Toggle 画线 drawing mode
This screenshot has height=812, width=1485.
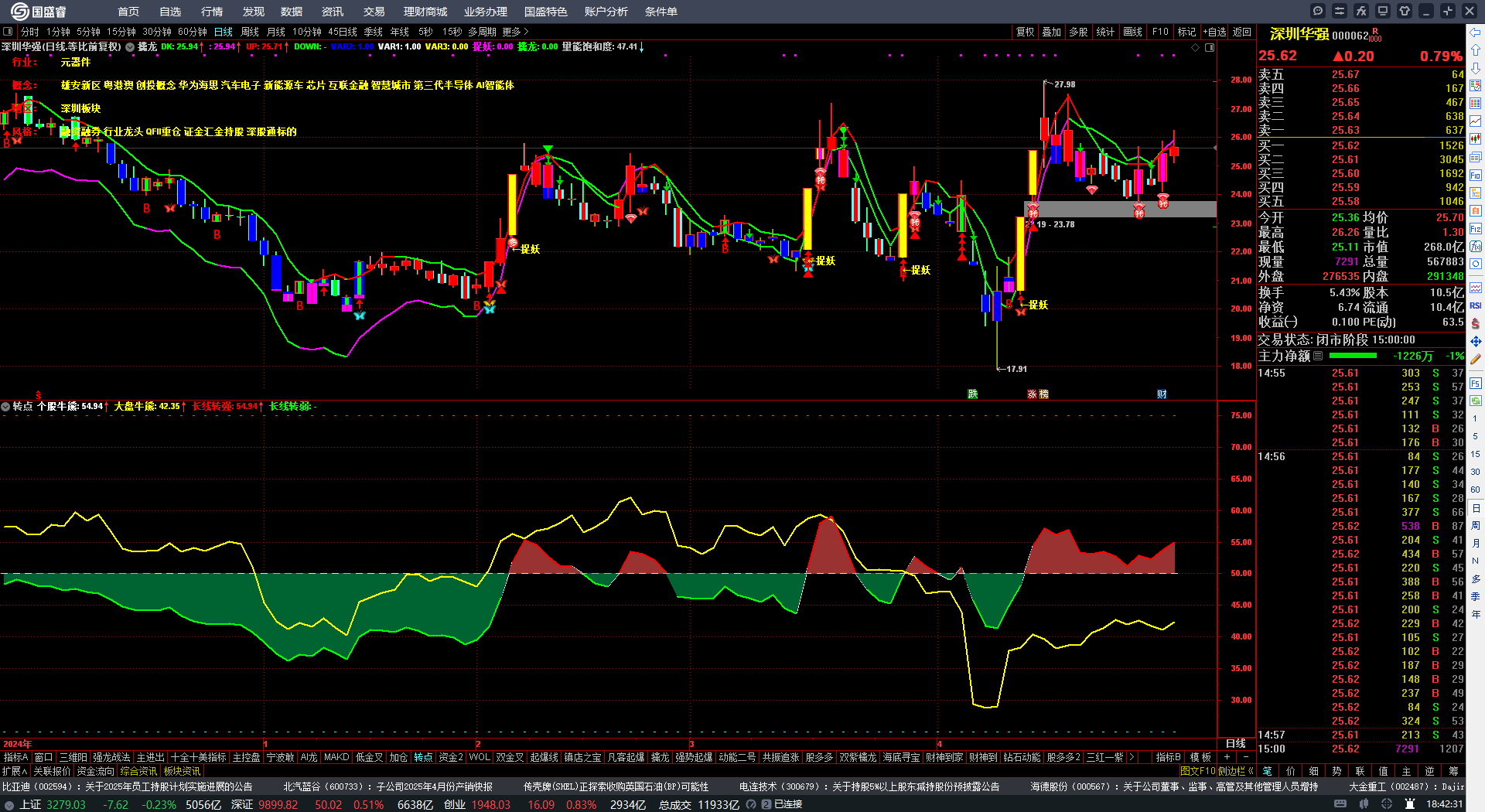(1132, 32)
